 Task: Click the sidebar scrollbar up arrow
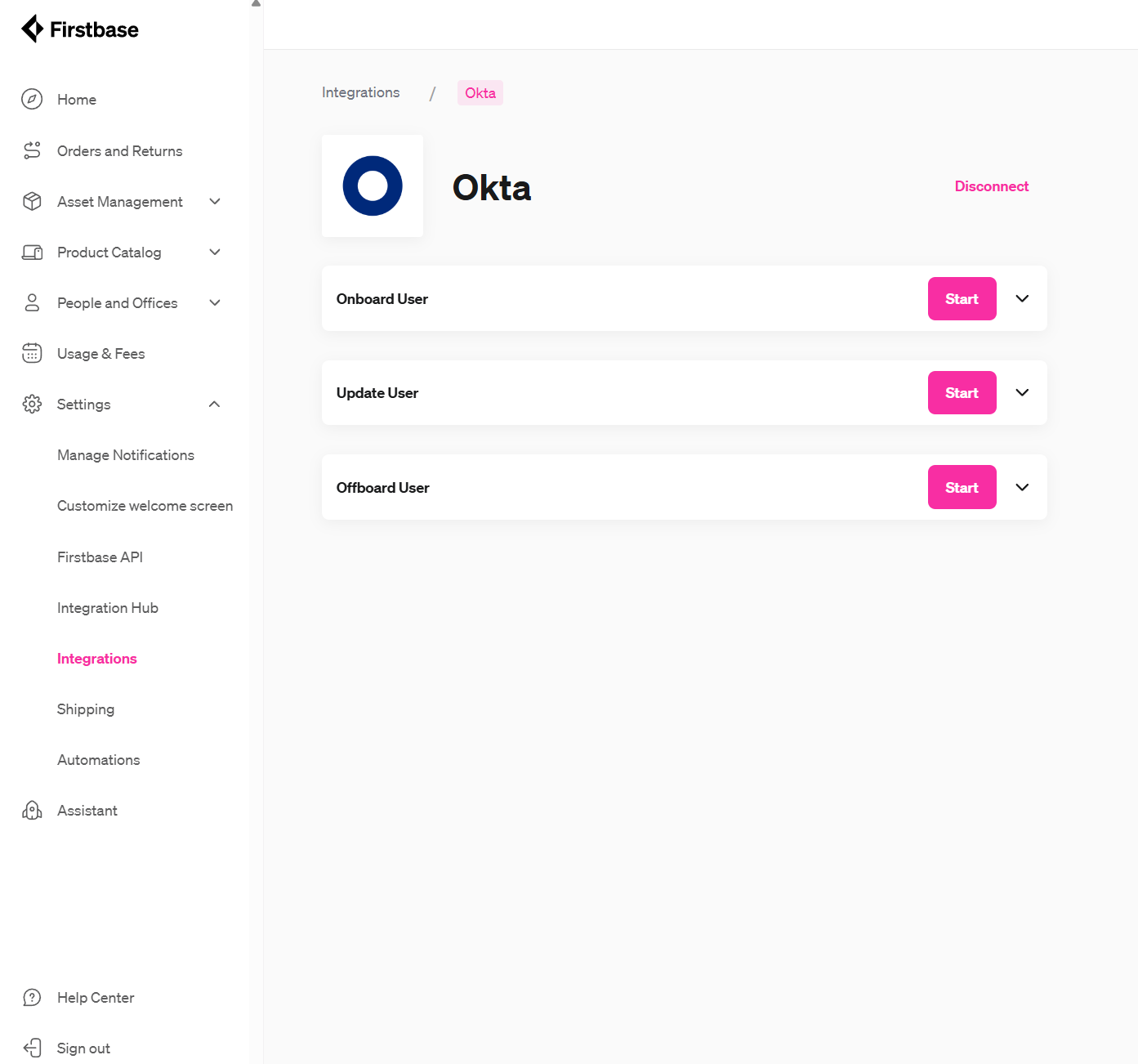(x=257, y=3)
